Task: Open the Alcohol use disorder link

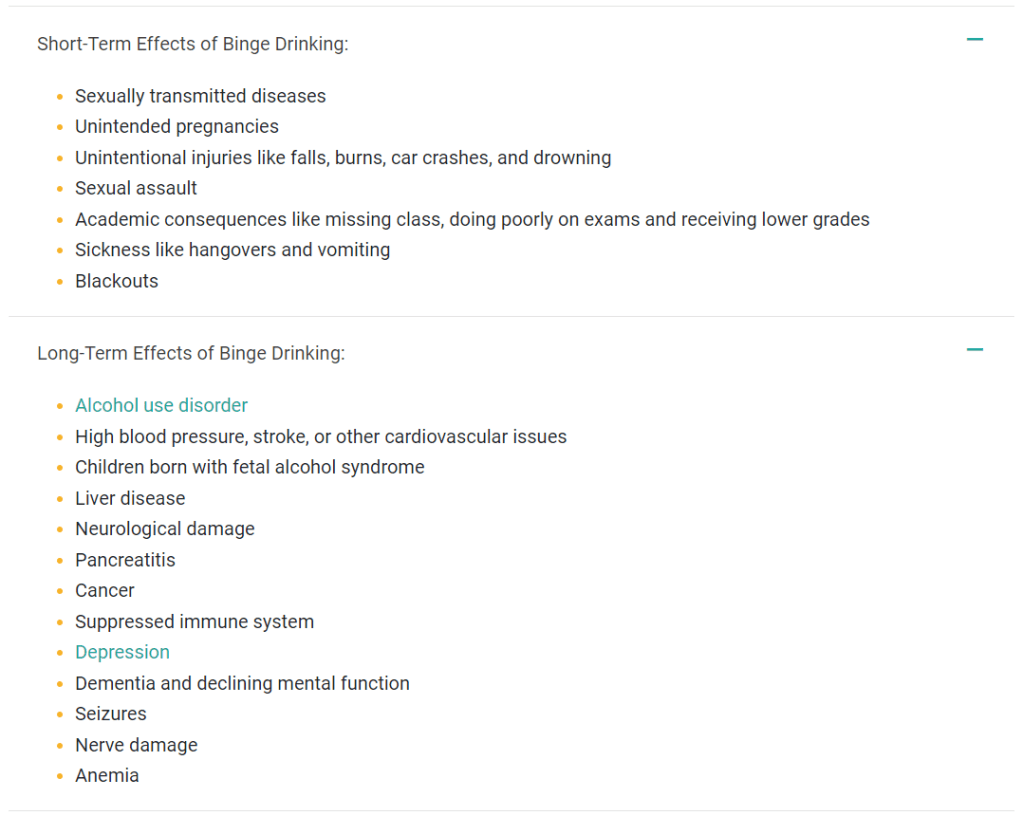Action: [x=161, y=405]
